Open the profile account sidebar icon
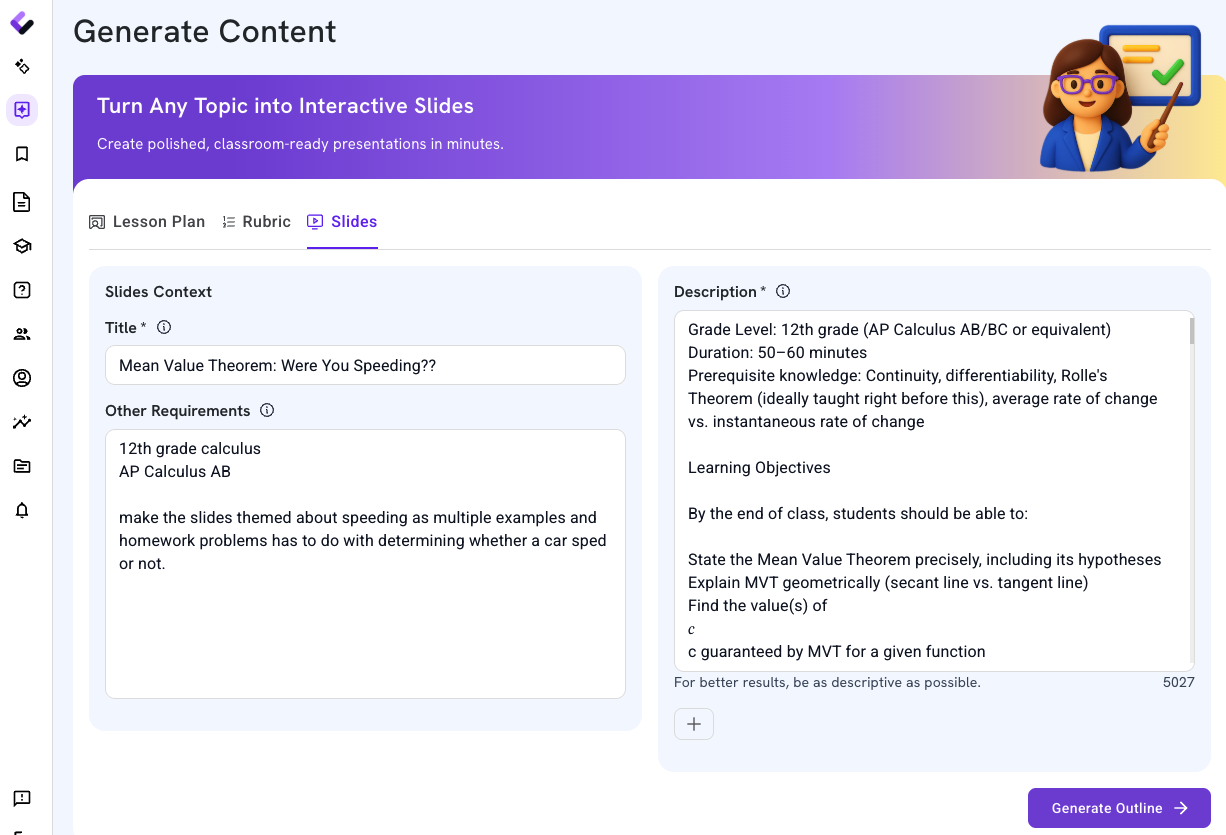Image resolution: width=1226 pixels, height=835 pixels. [22, 378]
